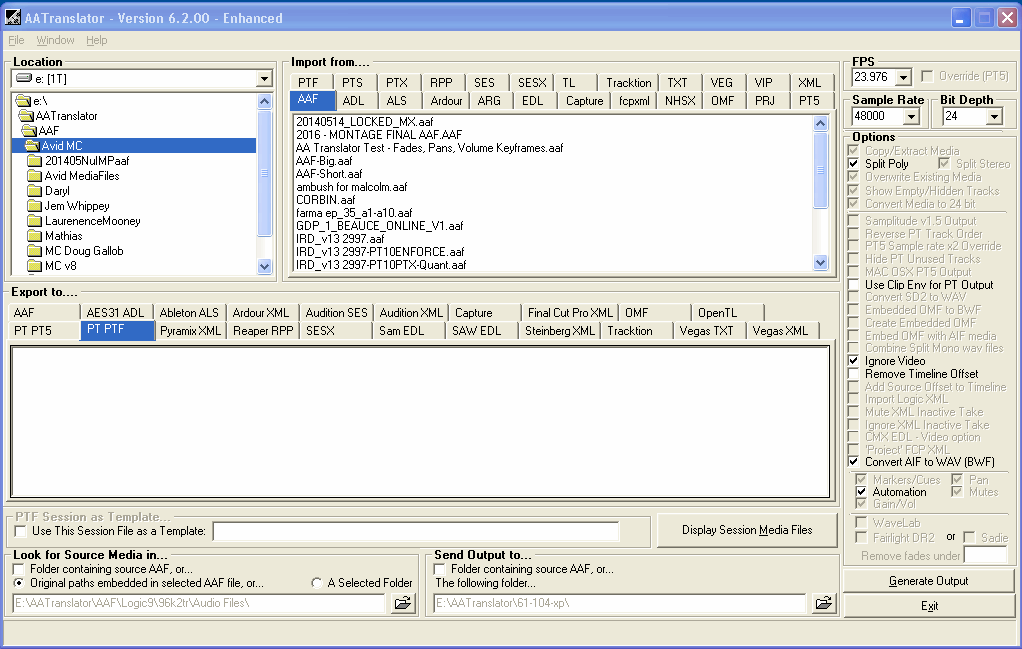Toggle the Automation checkbox
The width and height of the screenshot is (1022, 649).
point(861,492)
